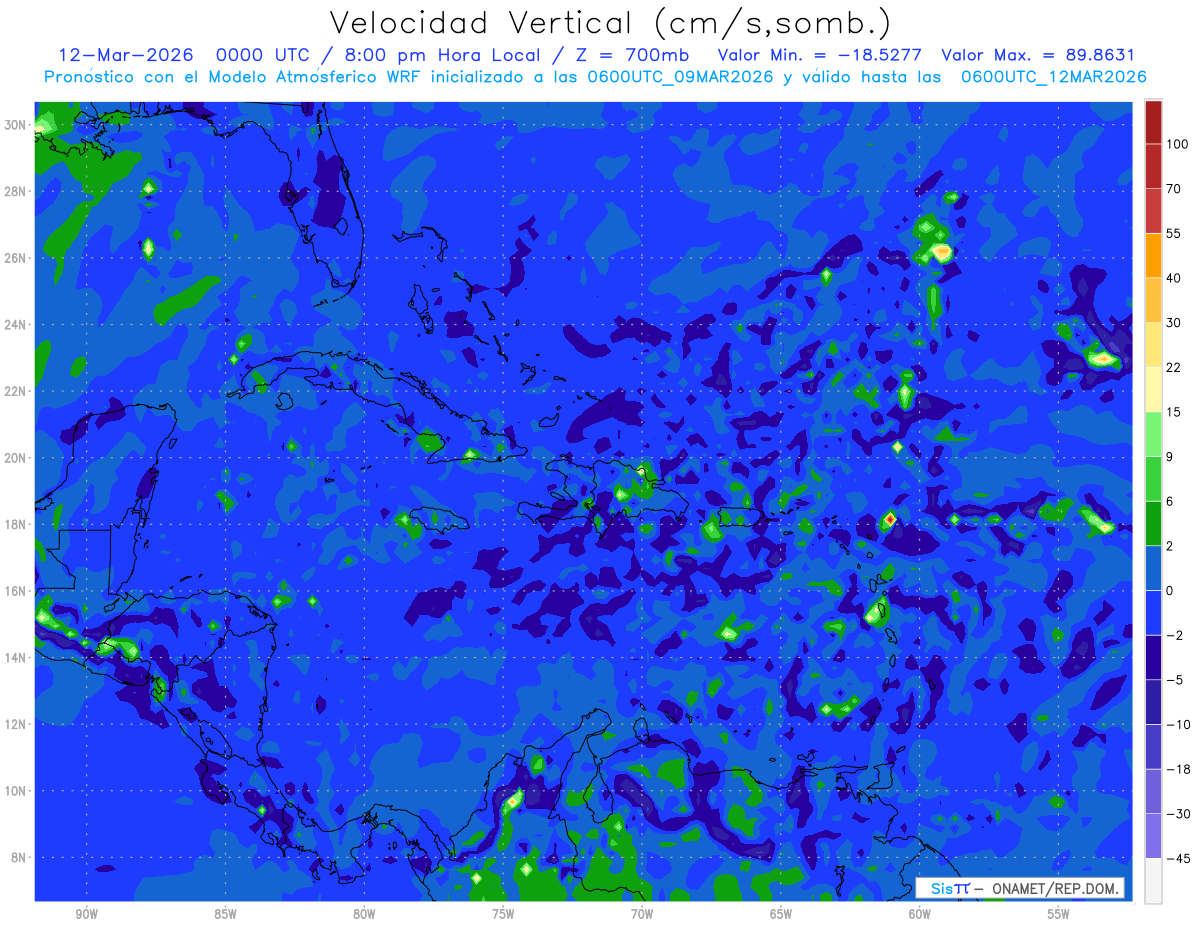Click the legend value 55
The height and width of the screenshot is (927, 1200).
tap(1174, 234)
